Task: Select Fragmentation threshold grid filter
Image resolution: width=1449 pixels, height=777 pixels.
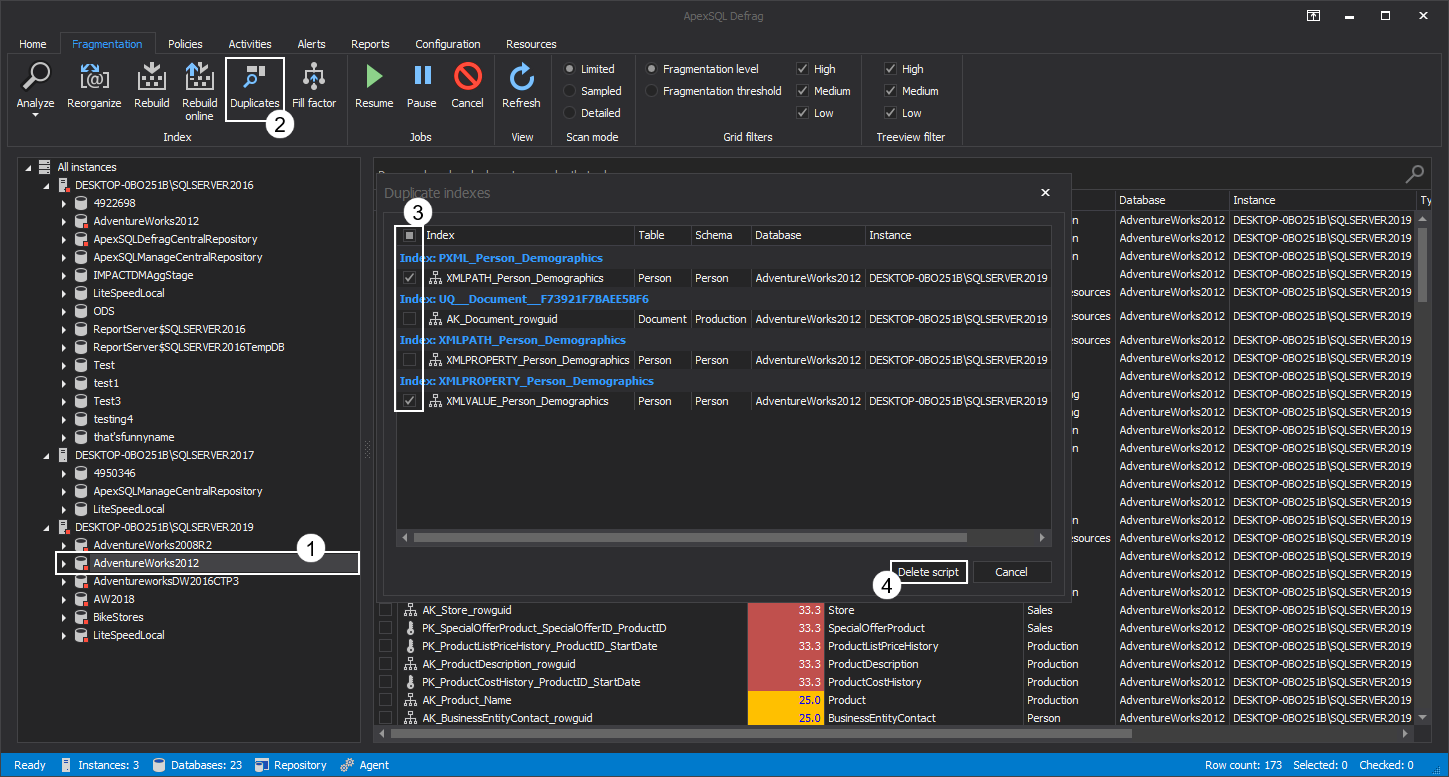Action: (652, 90)
